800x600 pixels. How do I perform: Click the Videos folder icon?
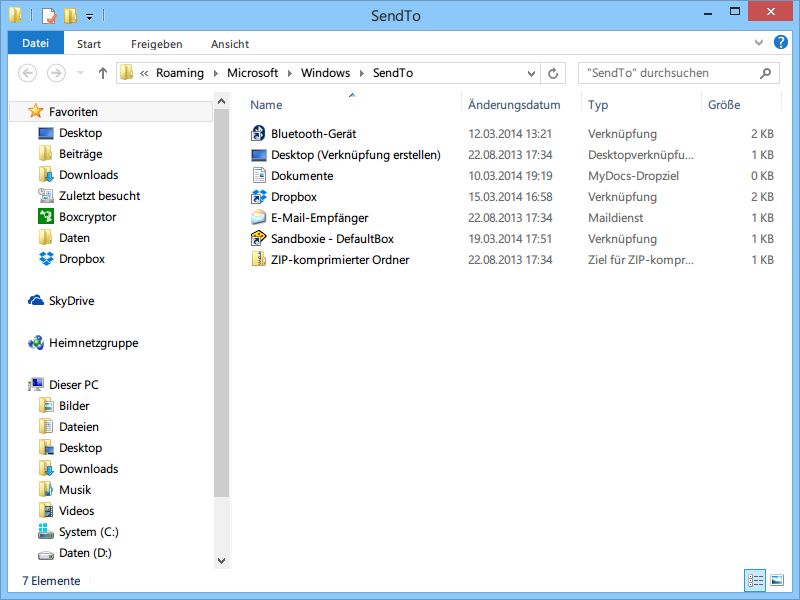(45, 510)
